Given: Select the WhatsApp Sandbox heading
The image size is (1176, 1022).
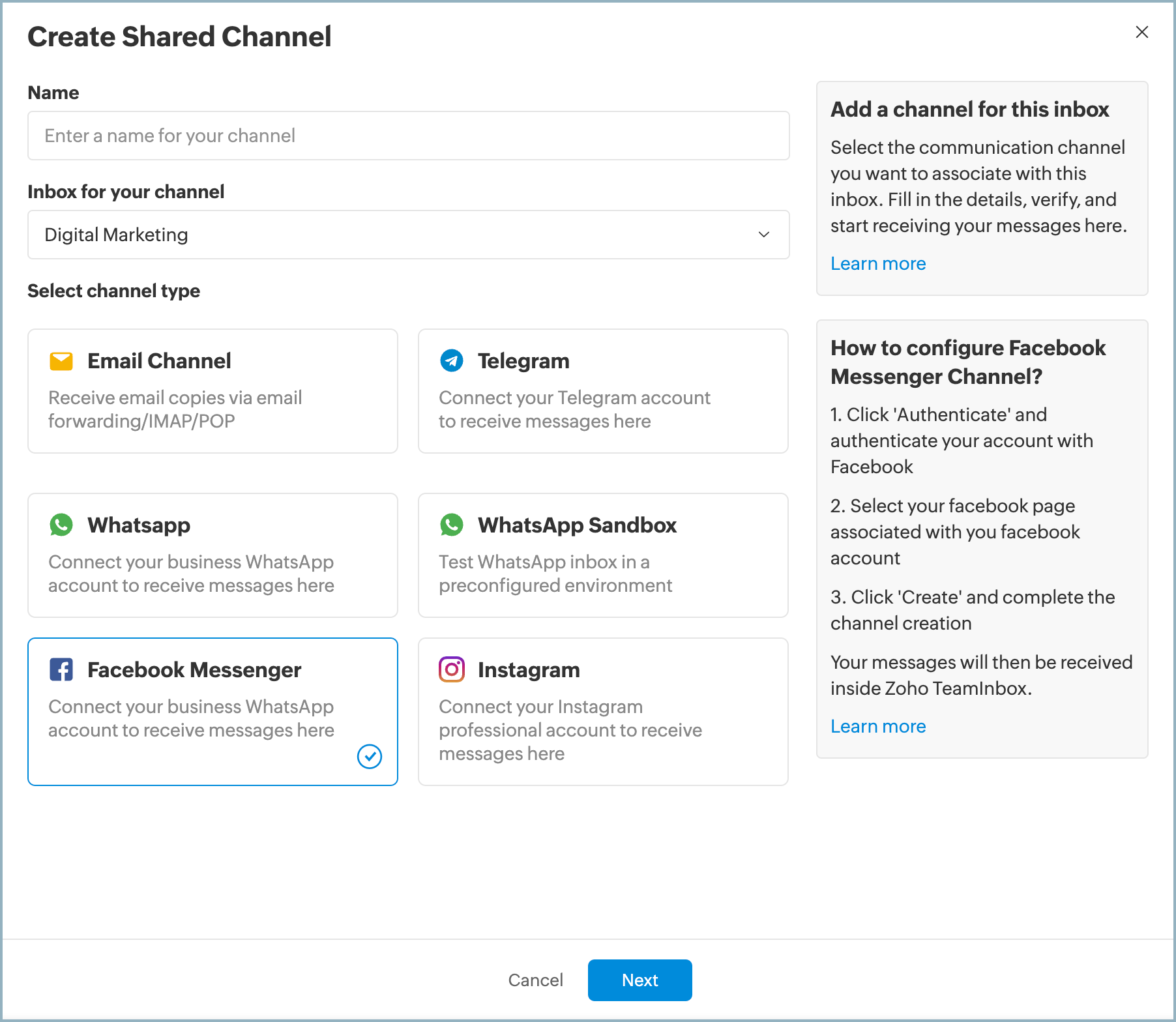Looking at the screenshot, I should pos(577,525).
